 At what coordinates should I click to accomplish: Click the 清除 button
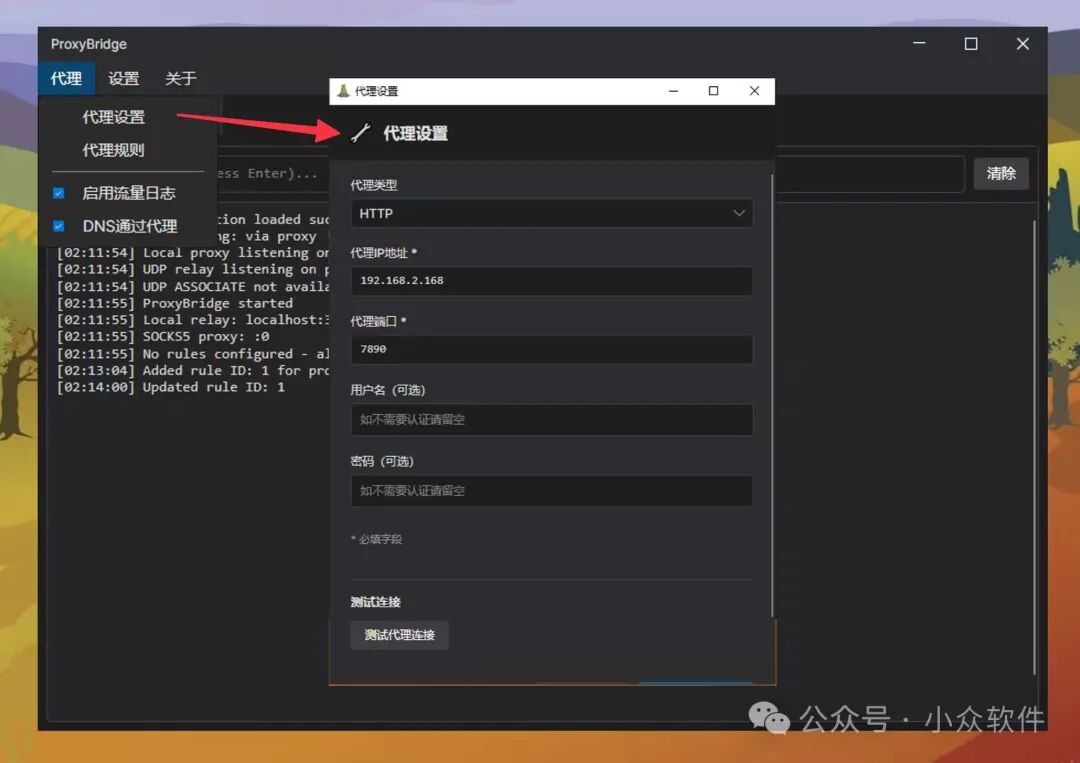[x=1001, y=173]
